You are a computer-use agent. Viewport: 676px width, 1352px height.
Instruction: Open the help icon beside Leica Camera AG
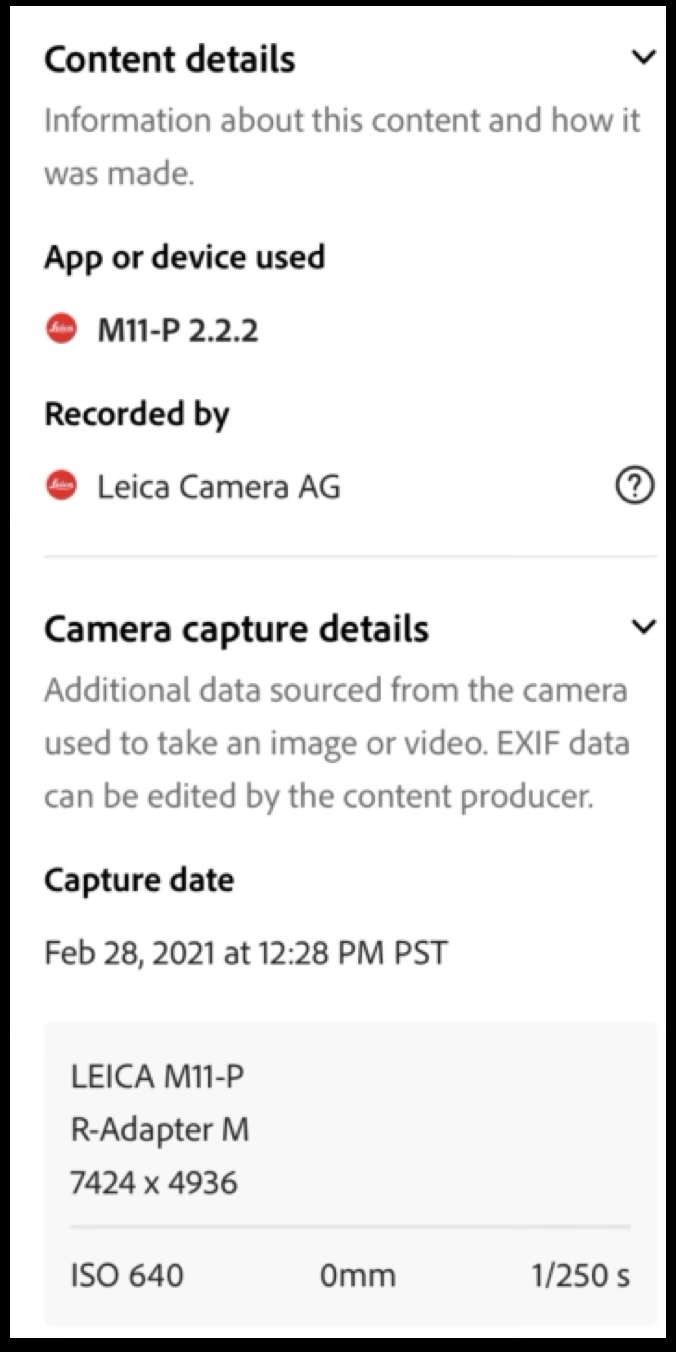pyautogui.click(x=634, y=486)
